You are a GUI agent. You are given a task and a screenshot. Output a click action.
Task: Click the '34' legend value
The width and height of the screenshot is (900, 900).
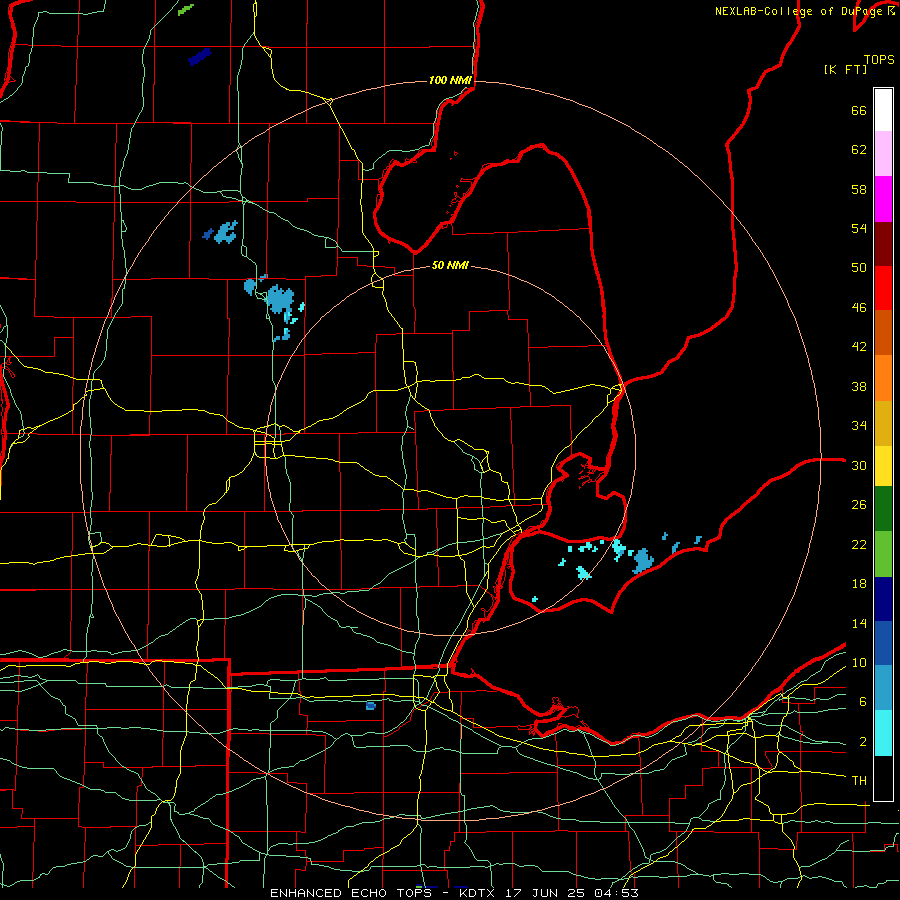tap(859, 426)
